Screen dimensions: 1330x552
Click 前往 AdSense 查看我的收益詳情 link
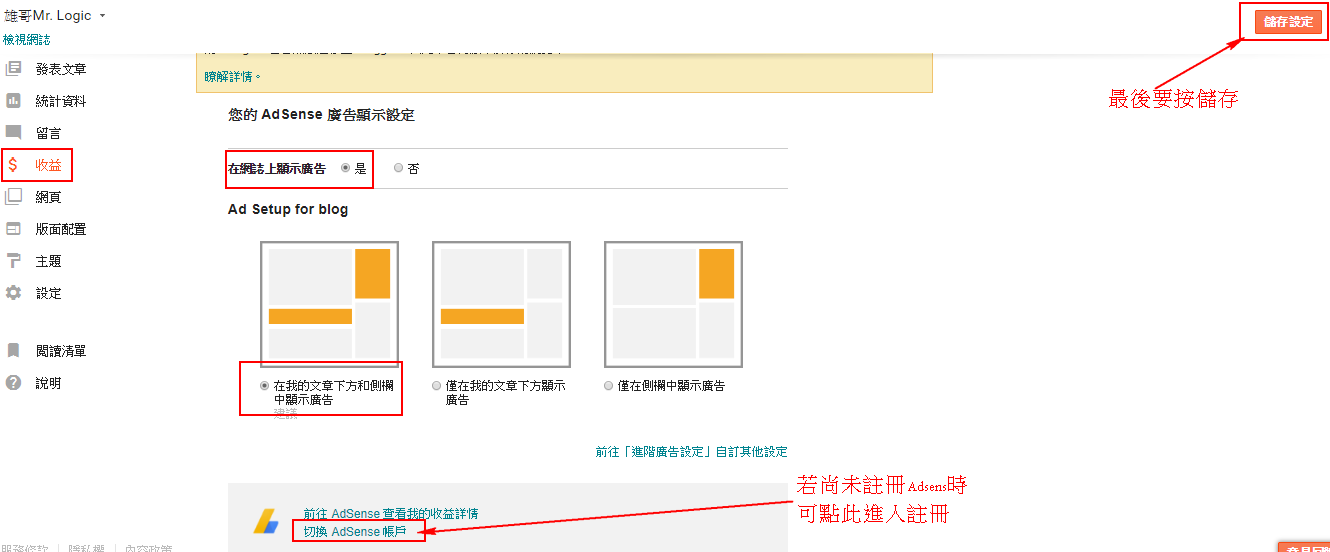click(391, 514)
